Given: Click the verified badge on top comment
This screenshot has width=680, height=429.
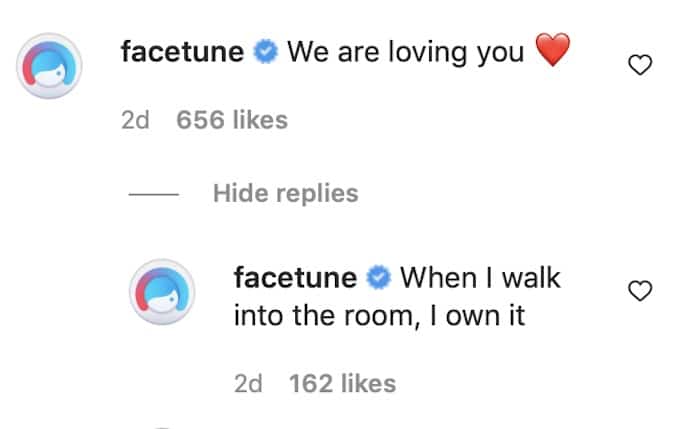Looking at the screenshot, I should coord(265,53).
